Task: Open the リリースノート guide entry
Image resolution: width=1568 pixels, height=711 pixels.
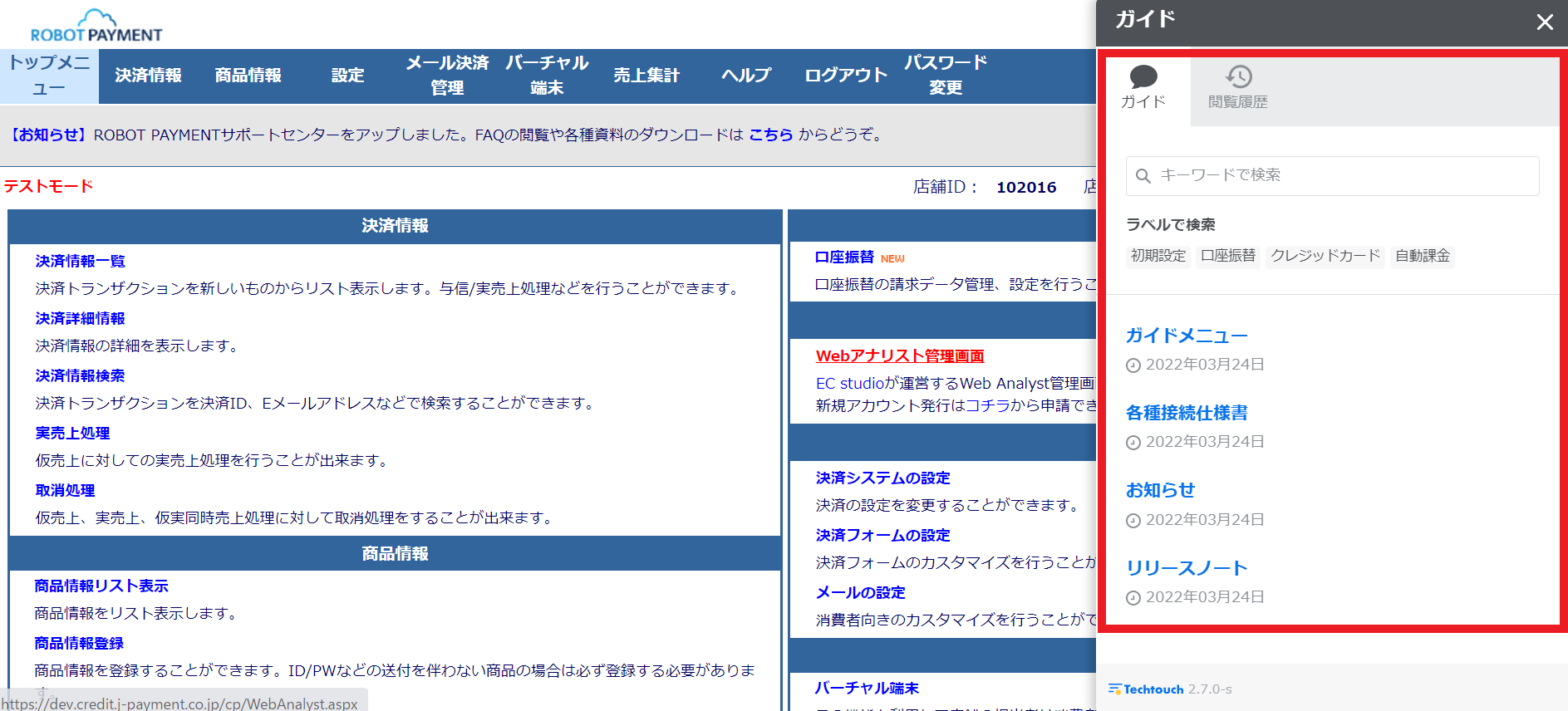Action: coord(1186,568)
